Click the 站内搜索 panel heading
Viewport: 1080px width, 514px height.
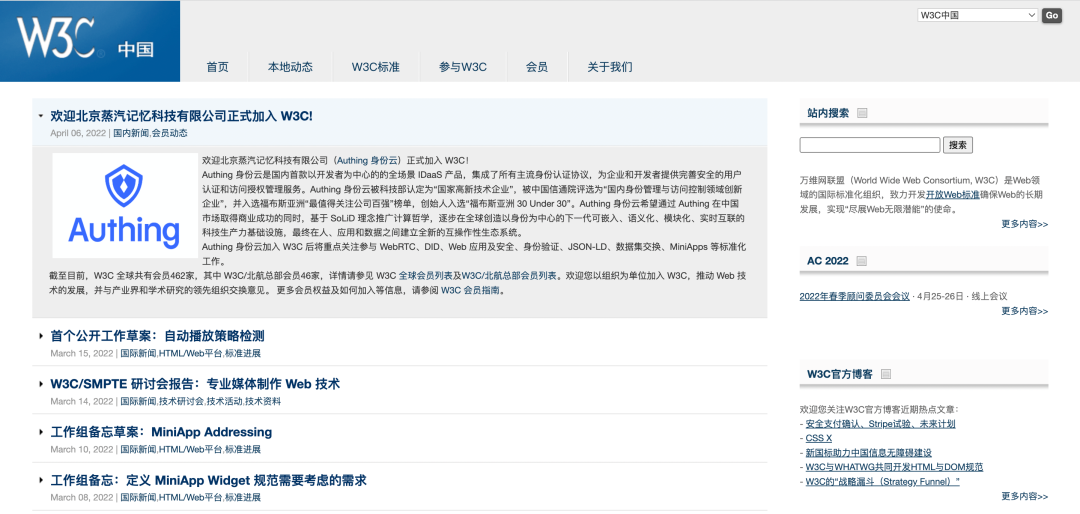tap(828, 114)
